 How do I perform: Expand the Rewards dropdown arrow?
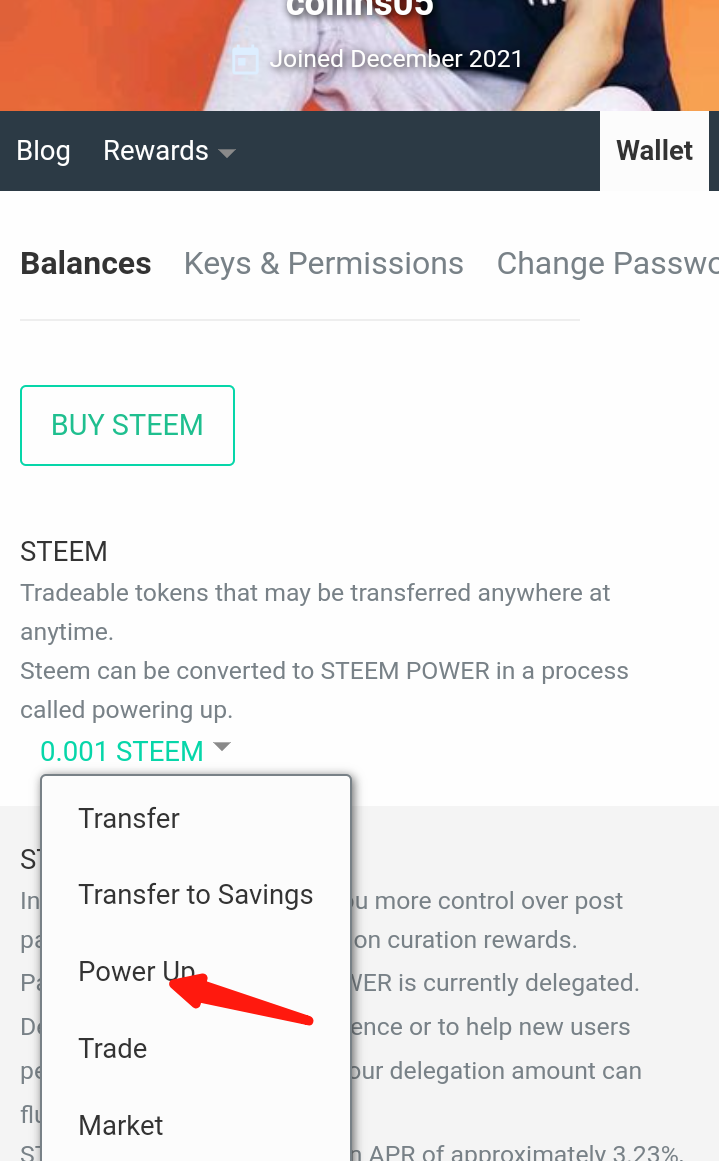pos(227,154)
